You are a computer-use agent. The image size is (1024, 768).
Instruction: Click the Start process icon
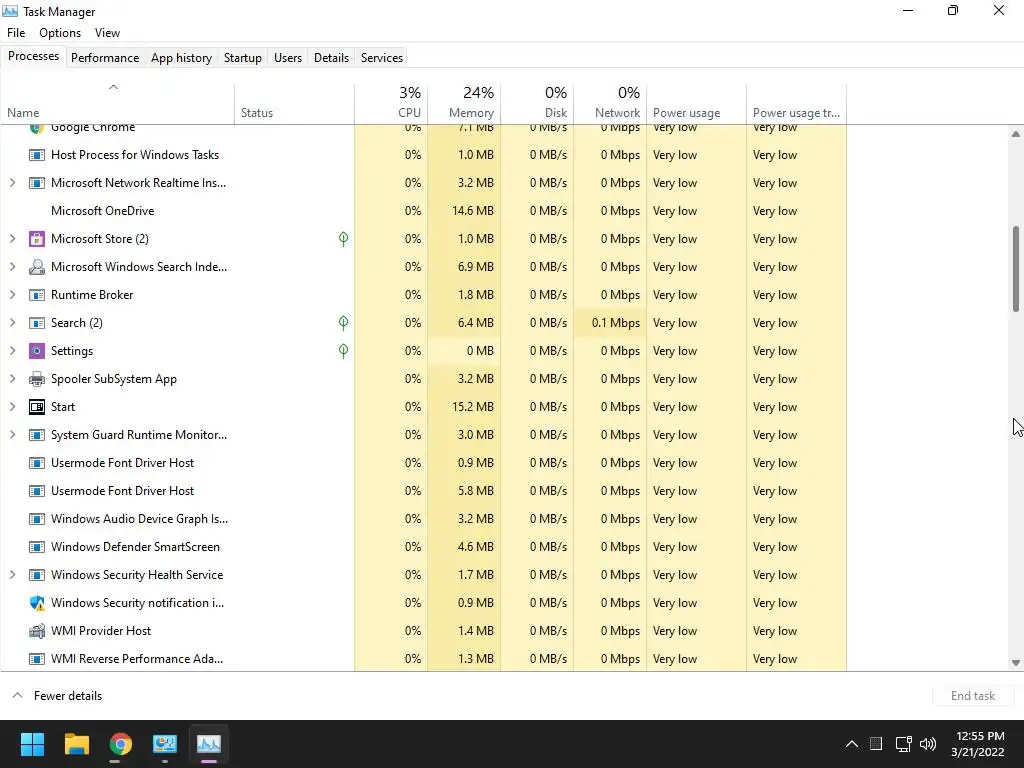tap(37, 407)
